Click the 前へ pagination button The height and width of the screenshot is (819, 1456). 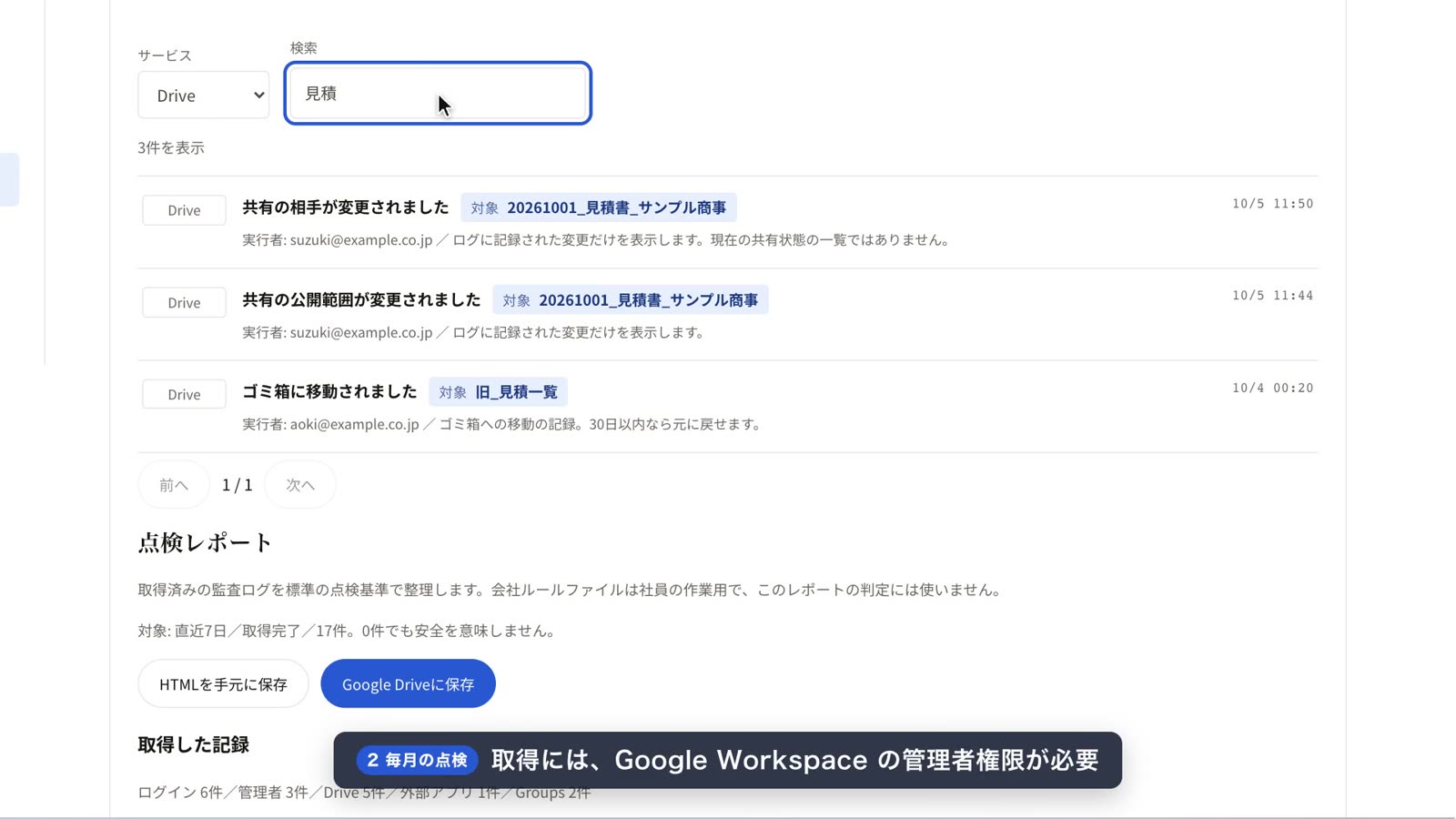(x=174, y=485)
